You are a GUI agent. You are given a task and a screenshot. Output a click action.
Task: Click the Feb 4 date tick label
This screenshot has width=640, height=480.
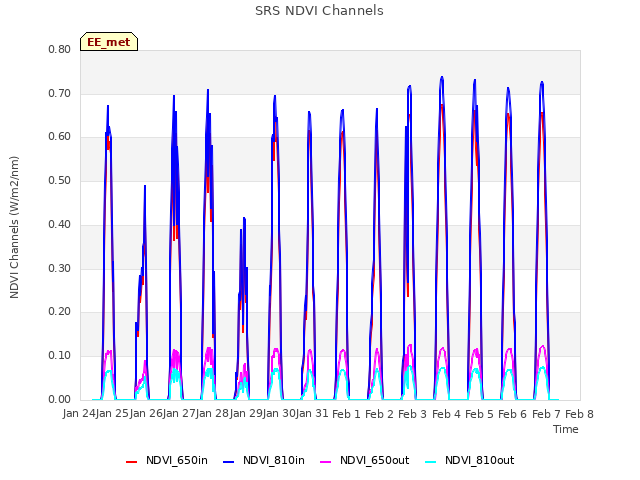(446, 414)
